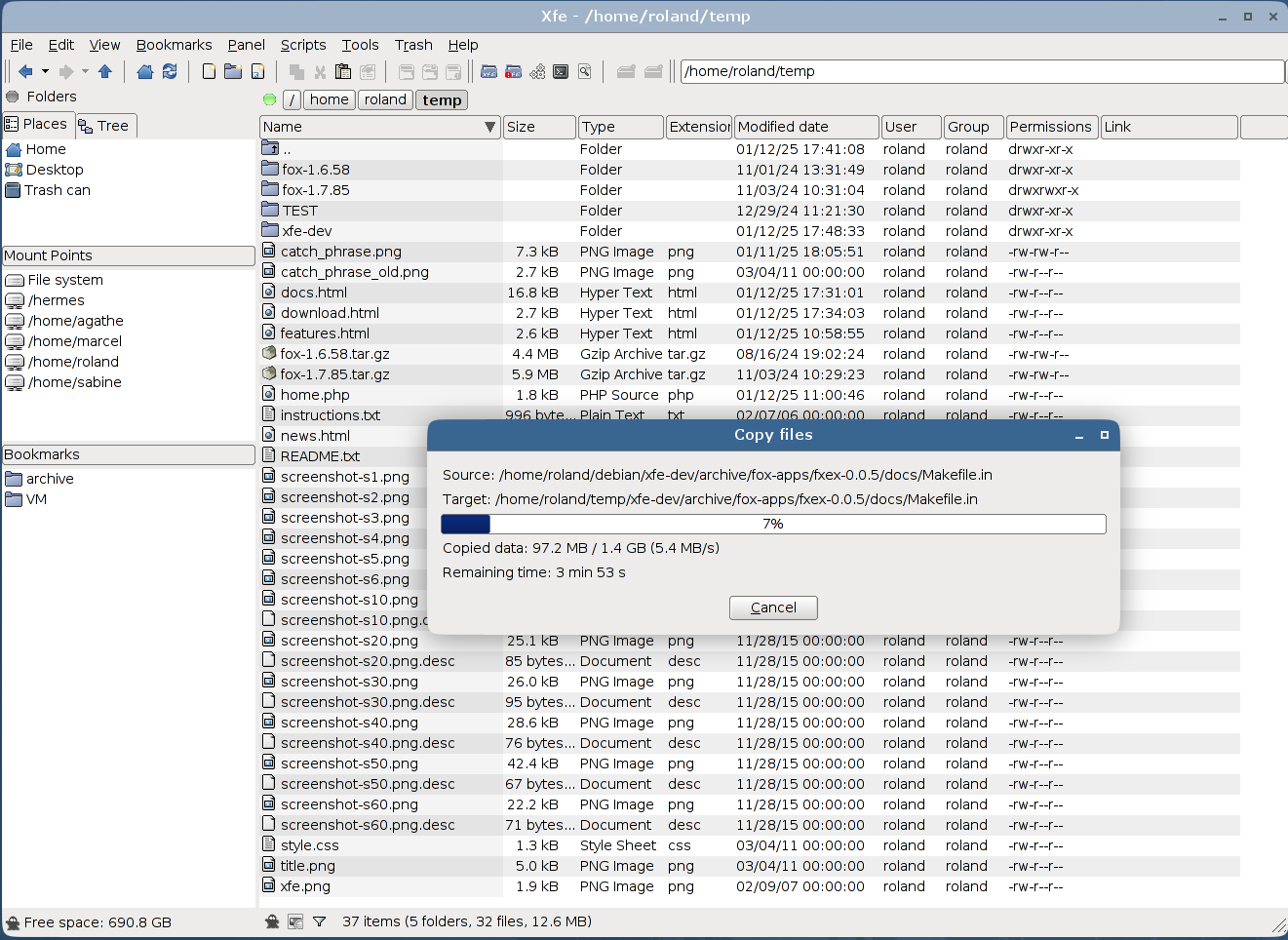This screenshot has height=940, width=1288.
Task: Launch new Xfe window as root icon
Action: coord(513,71)
